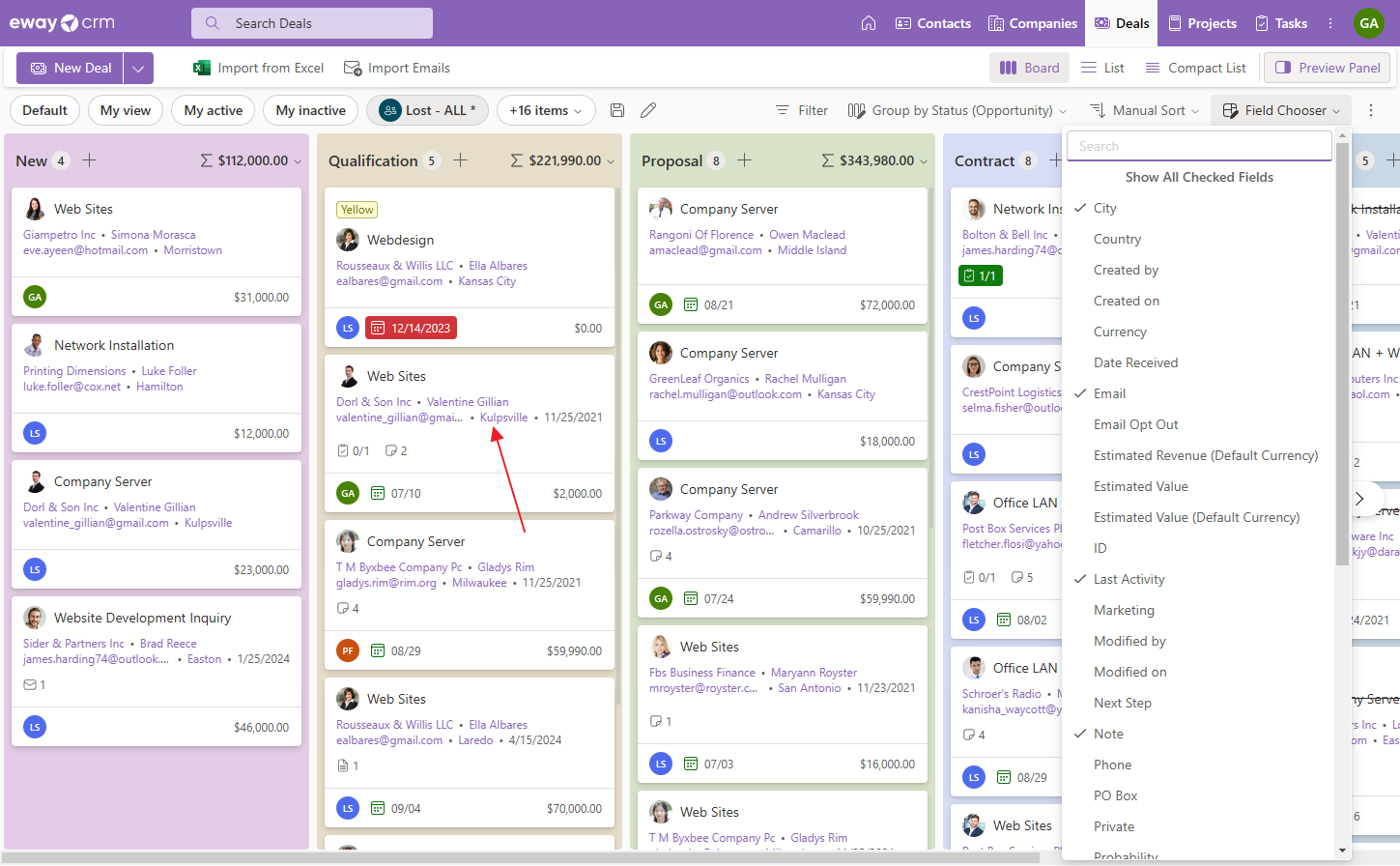Click the red 12/14/2023 due date badge

click(412, 328)
